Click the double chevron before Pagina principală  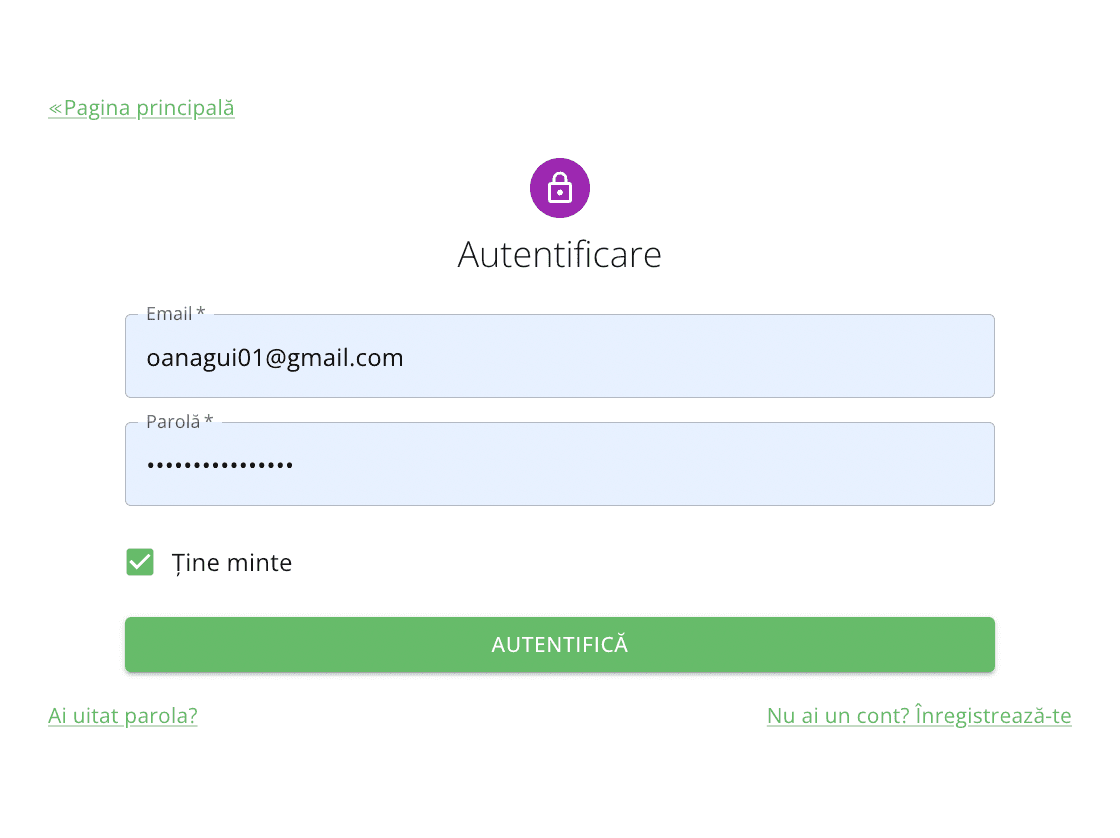56,109
